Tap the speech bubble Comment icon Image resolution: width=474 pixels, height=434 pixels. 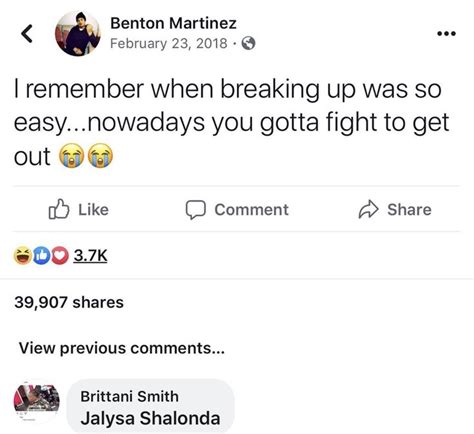tap(196, 210)
